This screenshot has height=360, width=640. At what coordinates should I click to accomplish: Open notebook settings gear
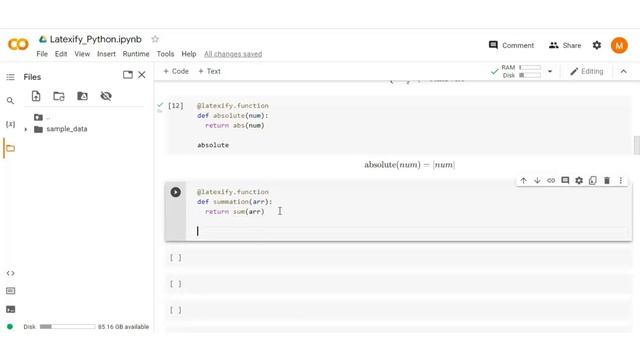pyautogui.click(x=597, y=45)
